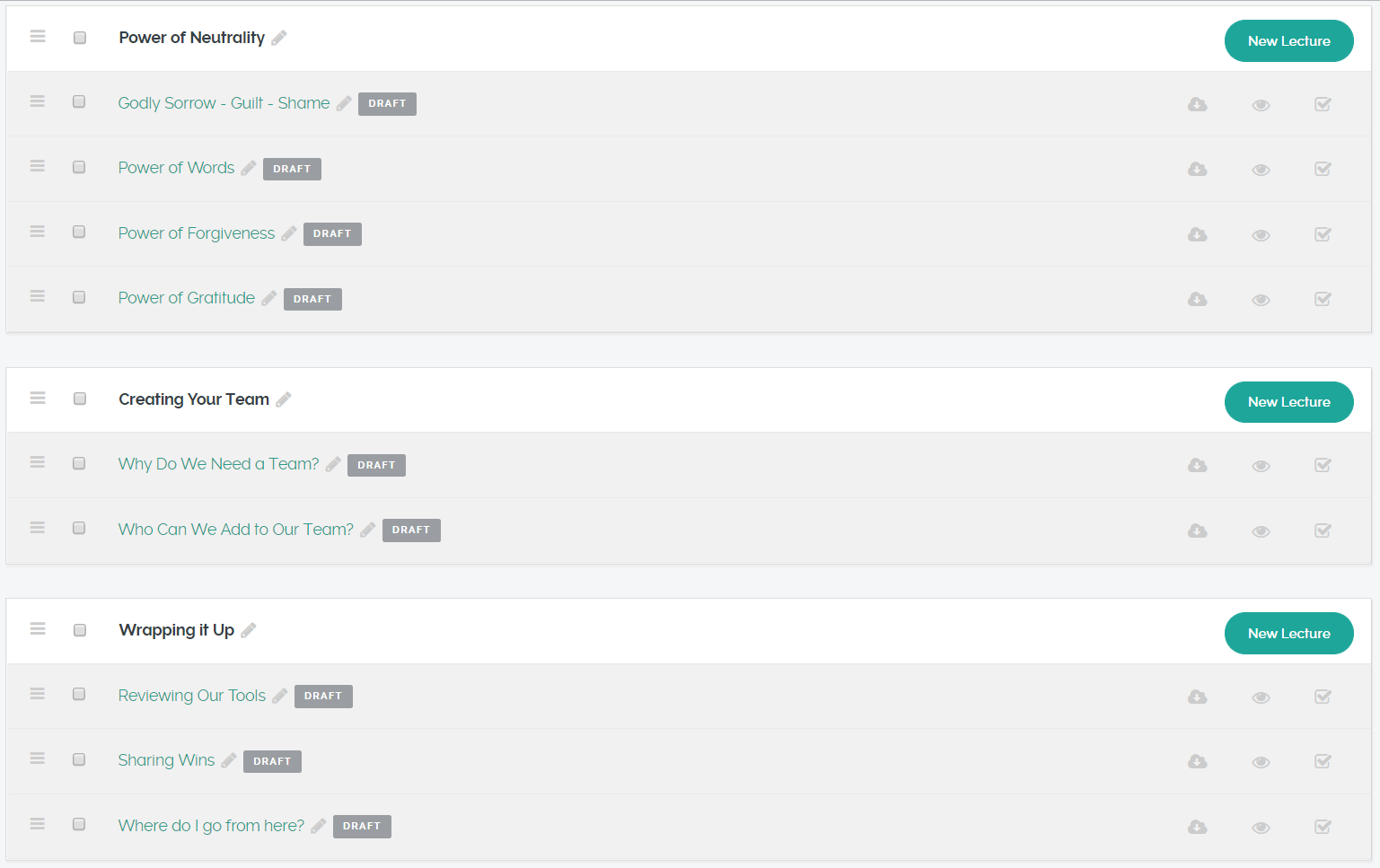Click the drag handle of Wrapping it Up section
This screenshot has height=868, width=1380.
[x=38, y=629]
